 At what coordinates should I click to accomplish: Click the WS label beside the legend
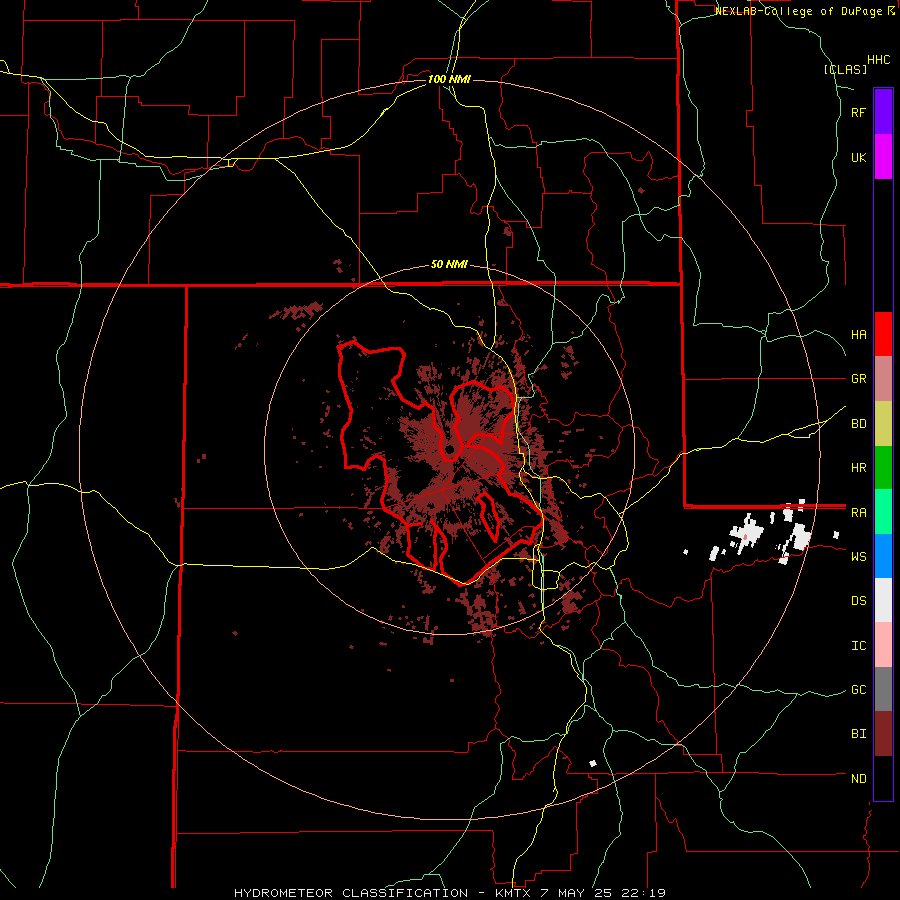[858, 557]
